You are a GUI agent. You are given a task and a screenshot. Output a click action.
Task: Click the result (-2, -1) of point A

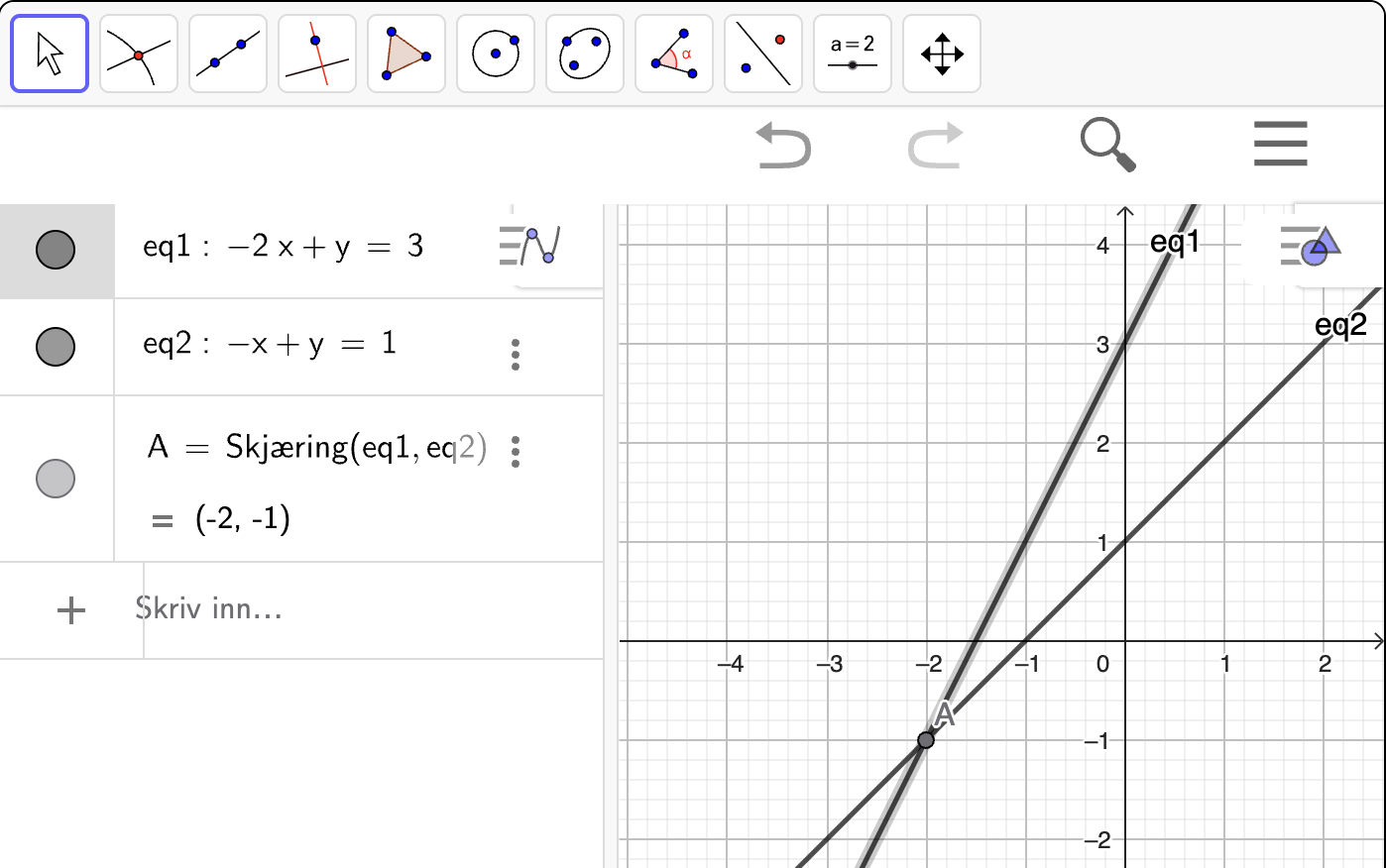click(243, 518)
